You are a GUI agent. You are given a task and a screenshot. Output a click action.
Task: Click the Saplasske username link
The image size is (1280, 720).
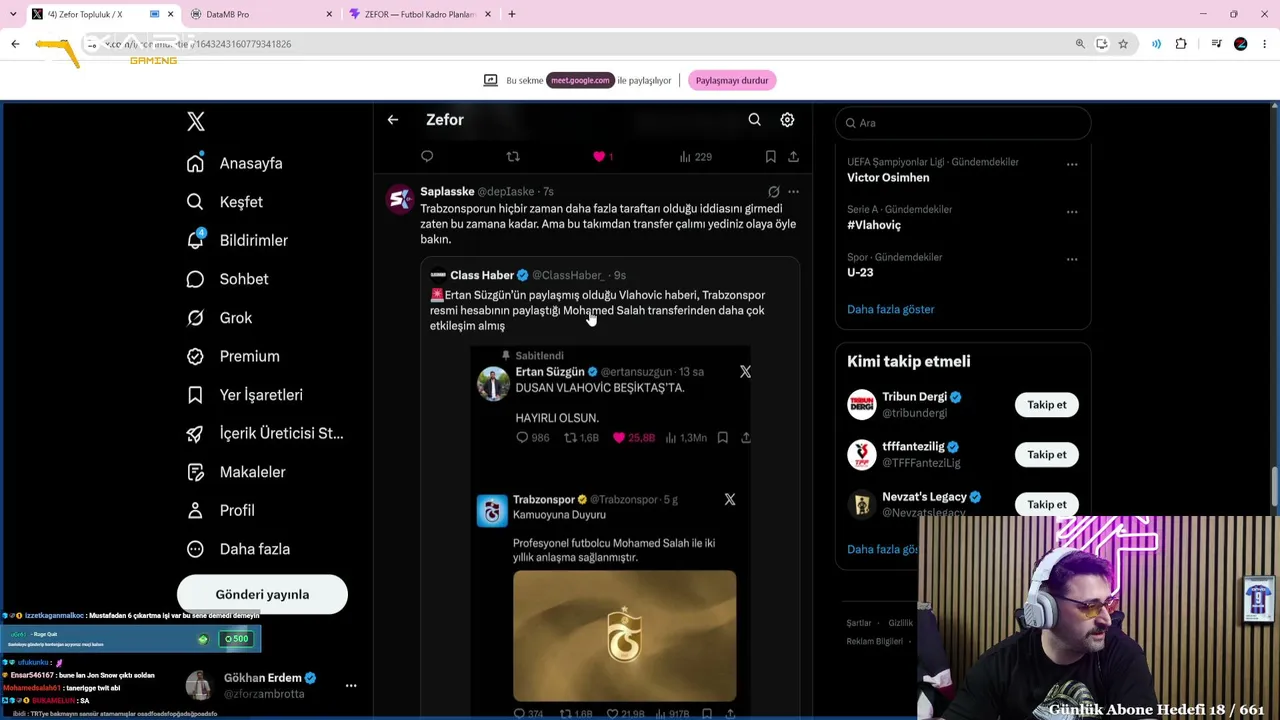[447, 191]
